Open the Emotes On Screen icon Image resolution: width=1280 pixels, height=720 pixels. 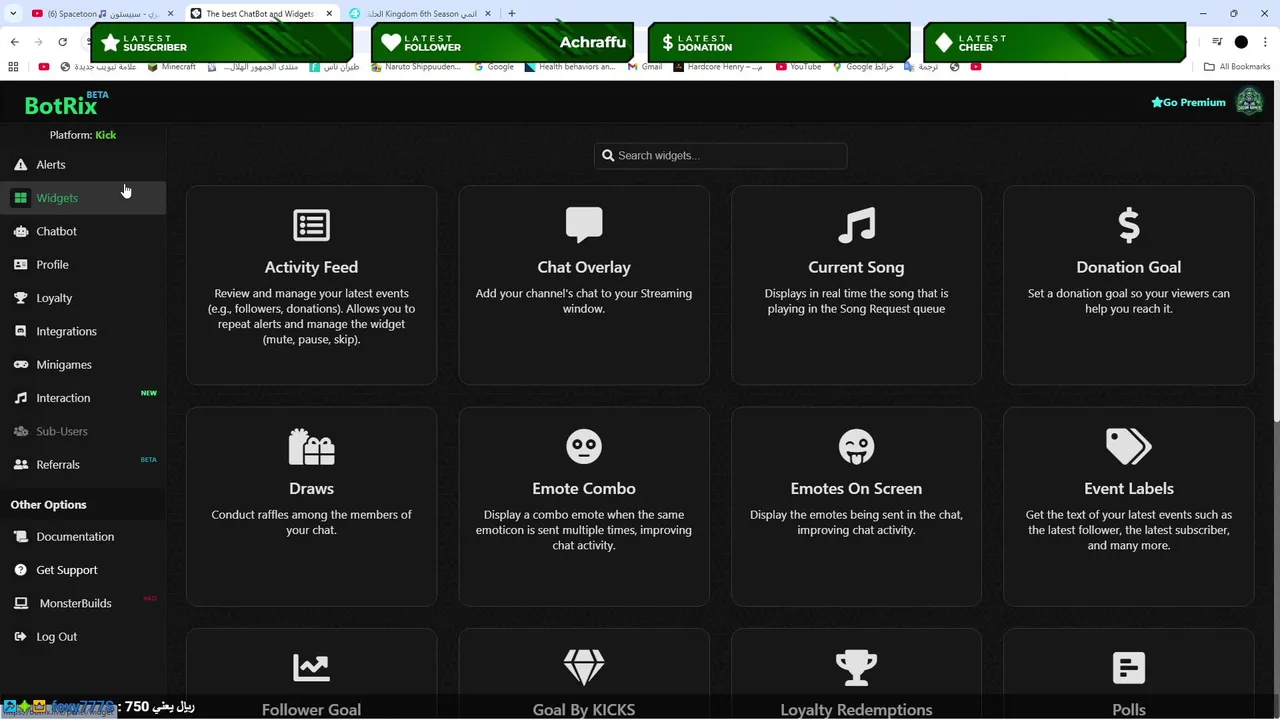pos(856,447)
